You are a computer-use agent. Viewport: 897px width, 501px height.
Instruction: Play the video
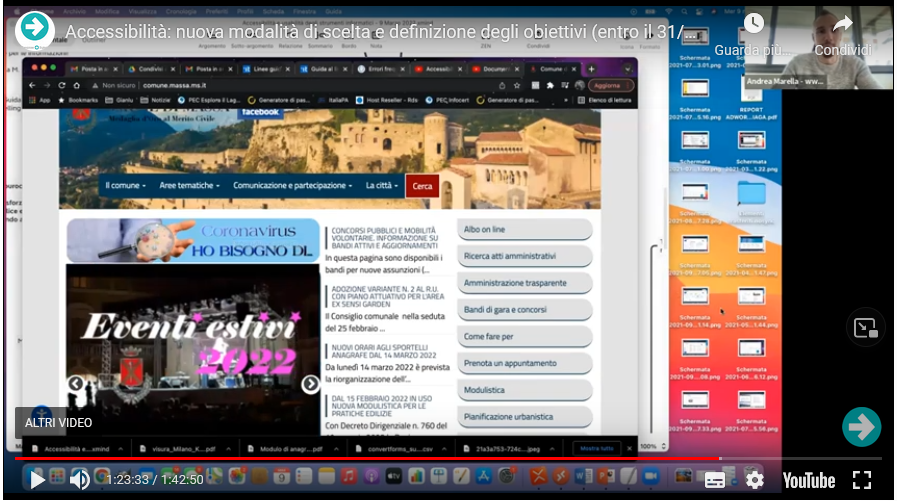(37, 480)
